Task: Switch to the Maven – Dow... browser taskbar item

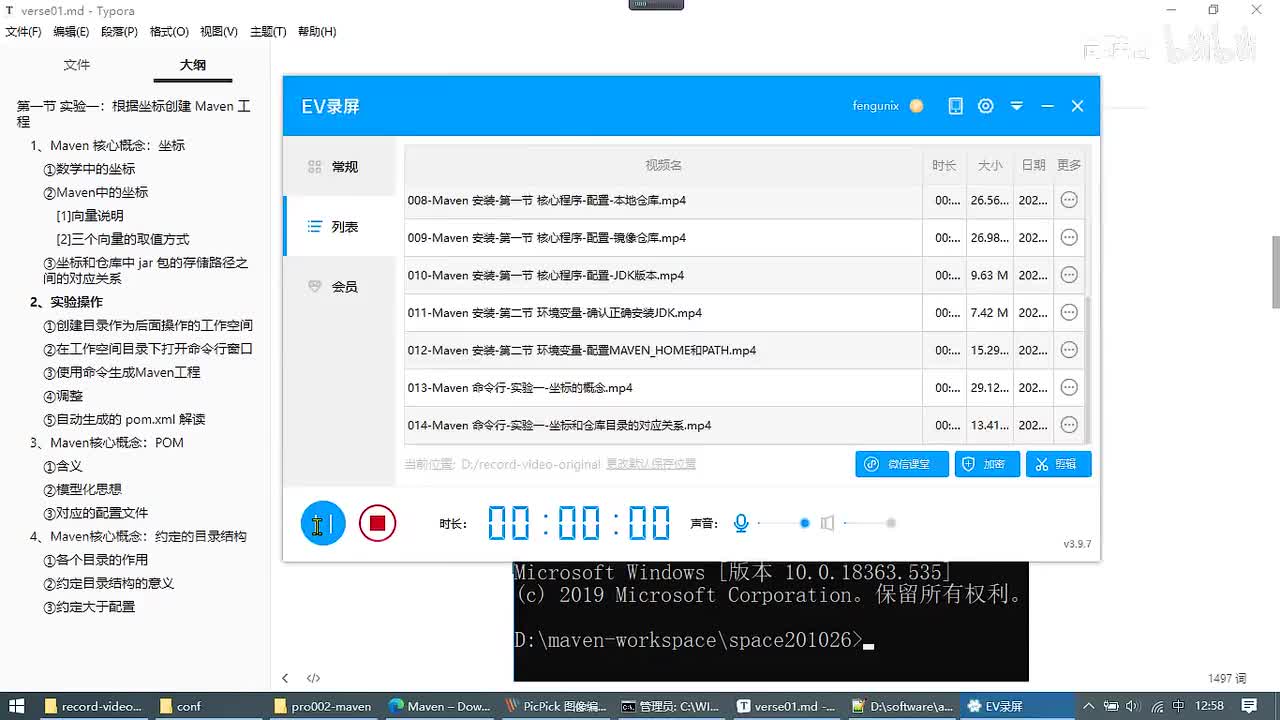Action: click(x=439, y=706)
